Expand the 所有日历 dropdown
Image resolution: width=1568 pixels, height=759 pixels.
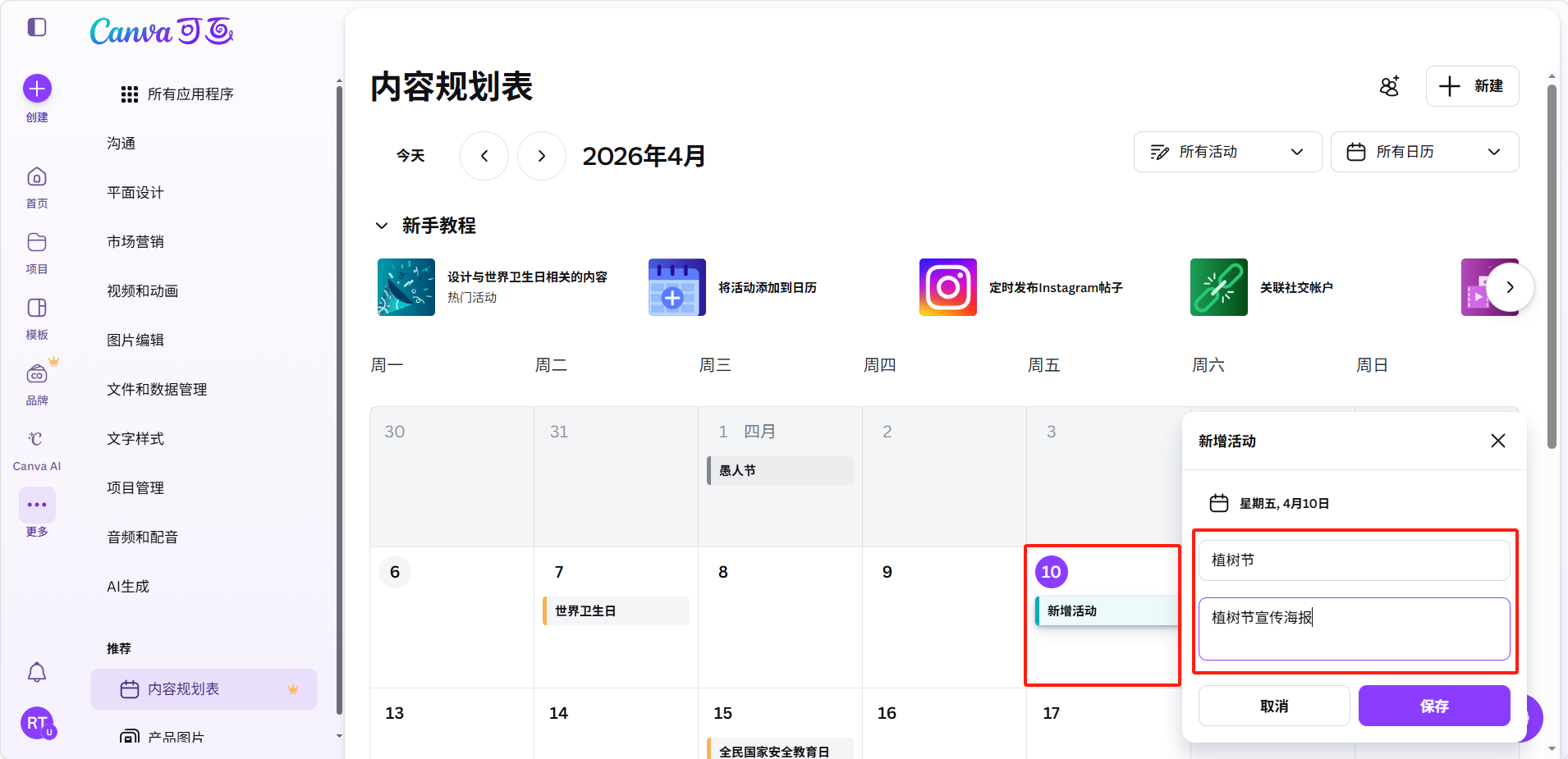pos(1424,152)
